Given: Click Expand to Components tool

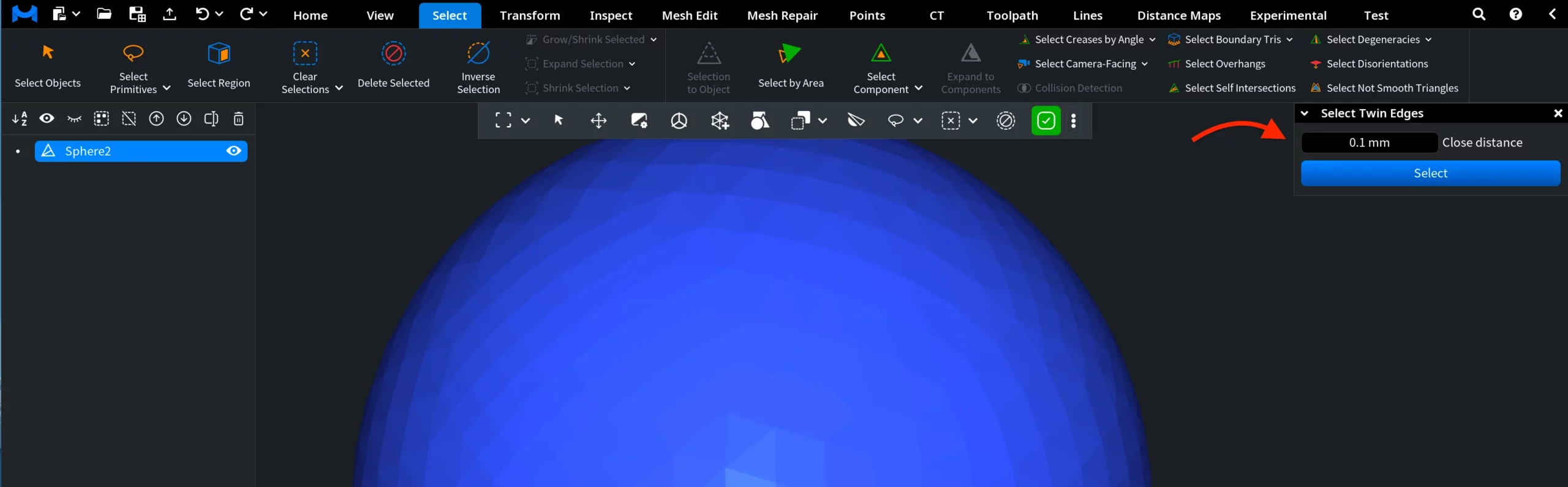Looking at the screenshot, I should coord(971,67).
